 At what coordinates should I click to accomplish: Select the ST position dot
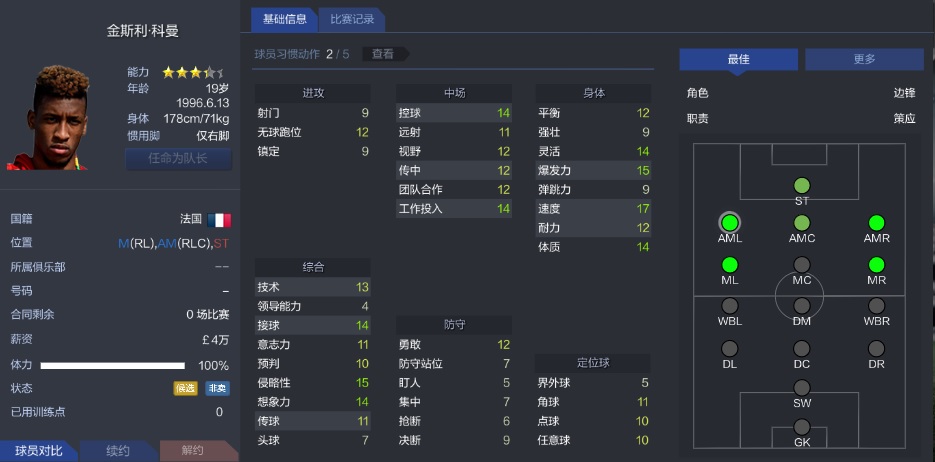pyautogui.click(x=802, y=185)
